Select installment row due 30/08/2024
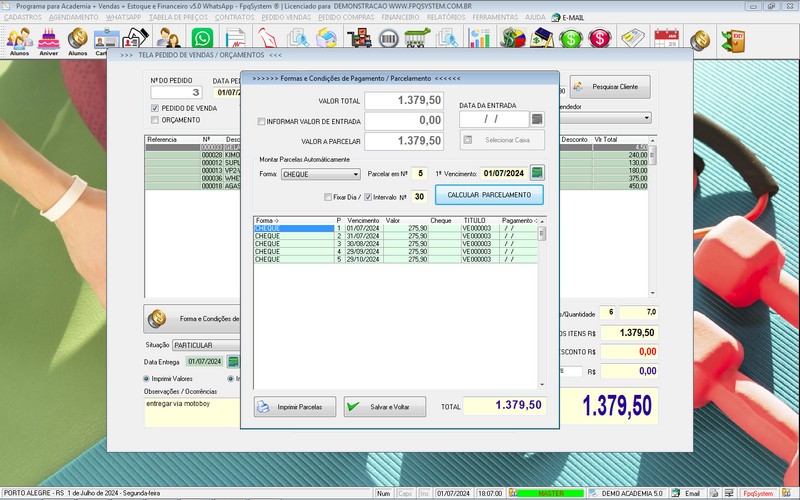Image resolution: width=800 pixels, height=500 pixels. point(395,244)
